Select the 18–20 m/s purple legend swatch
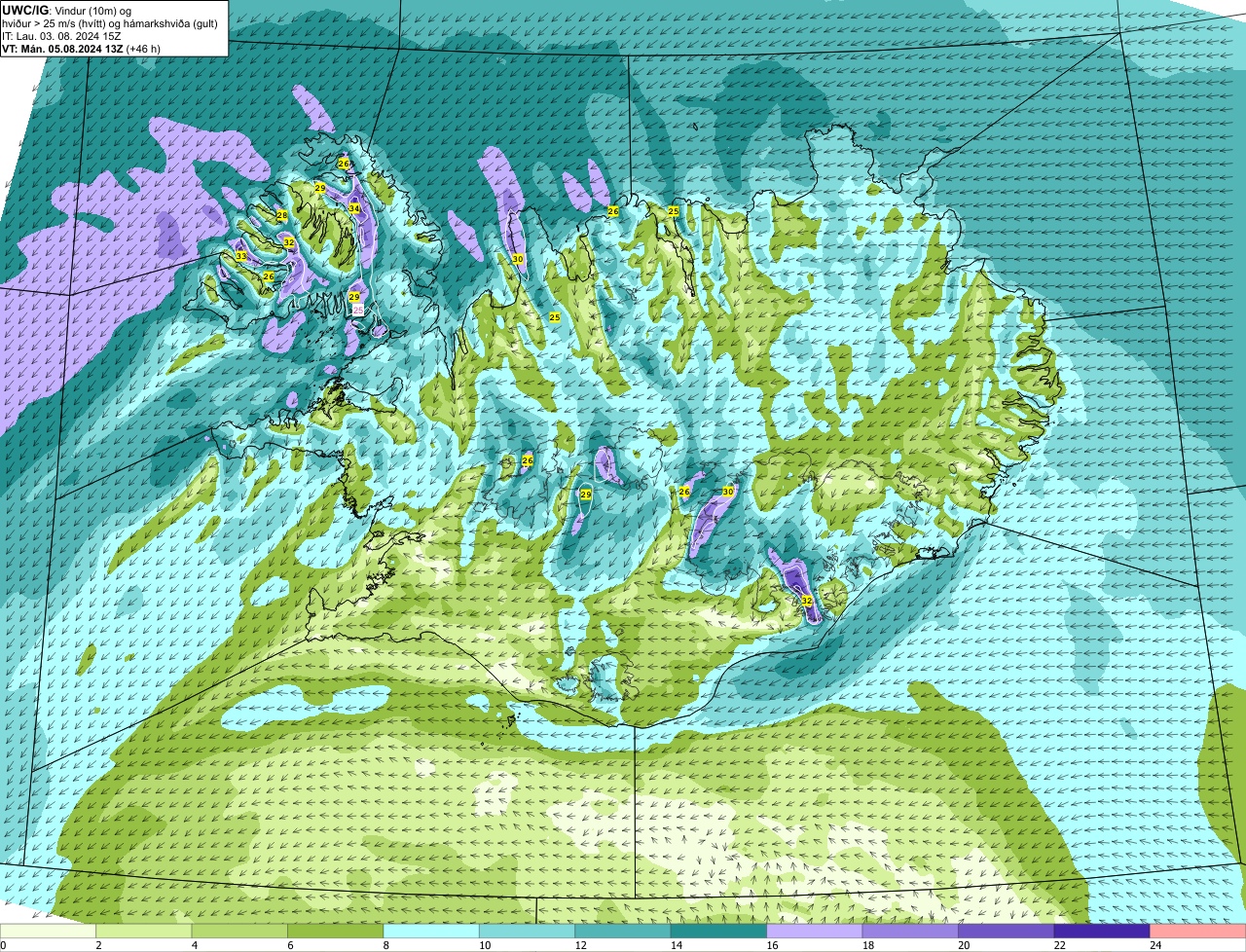This screenshot has width=1246, height=952. (910, 931)
